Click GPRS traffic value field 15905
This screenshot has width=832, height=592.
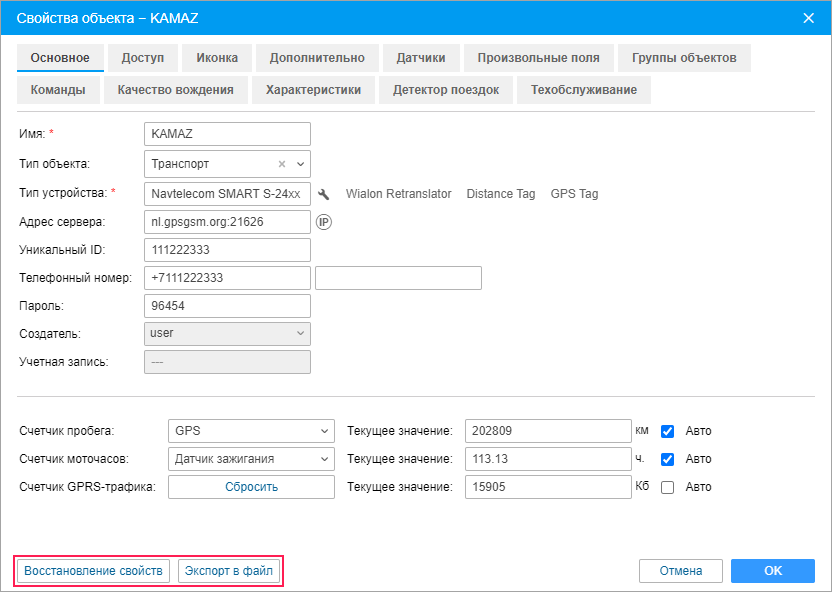tap(548, 487)
